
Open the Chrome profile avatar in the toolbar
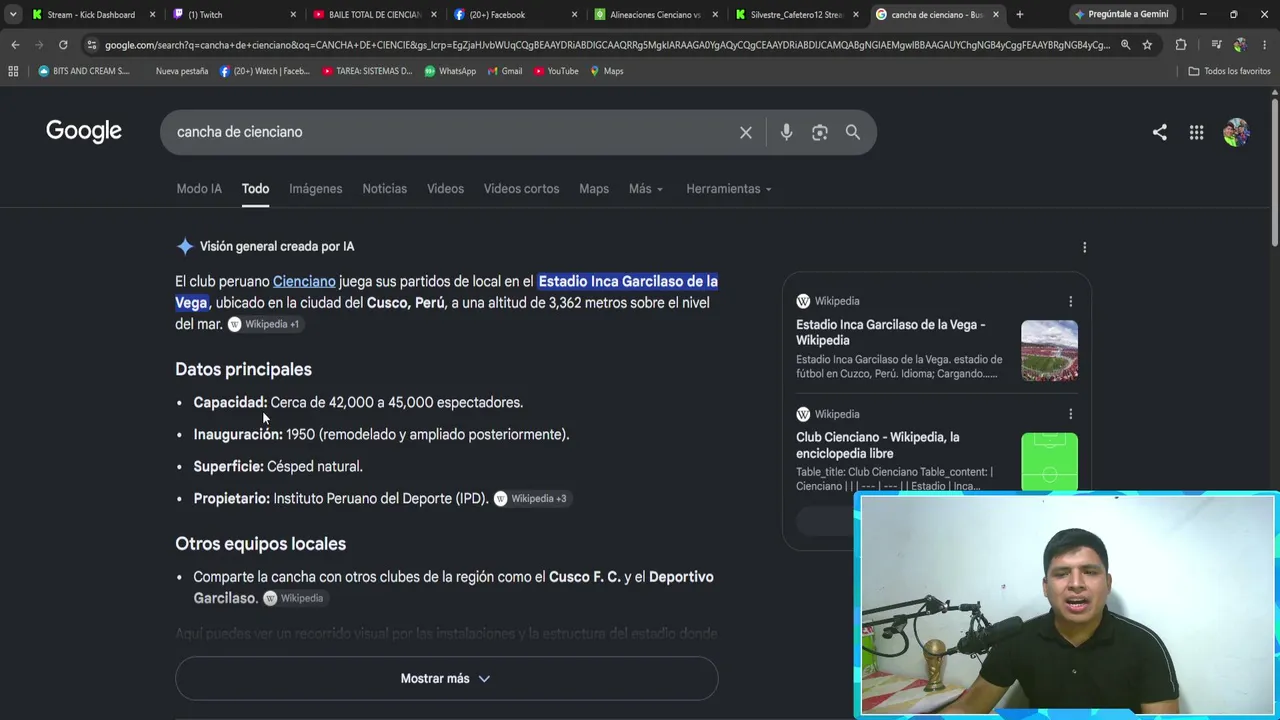(1240, 45)
